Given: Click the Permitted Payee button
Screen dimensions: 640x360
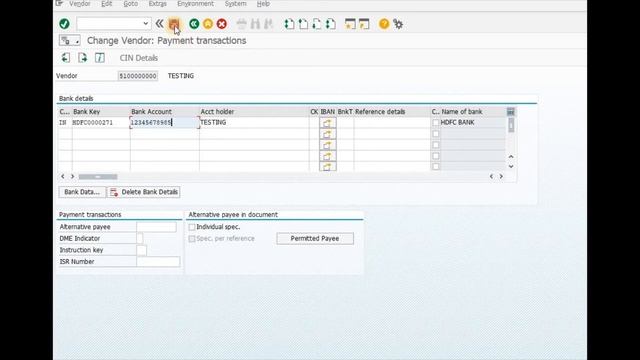Looking at the screenshot, I should 315,238.
